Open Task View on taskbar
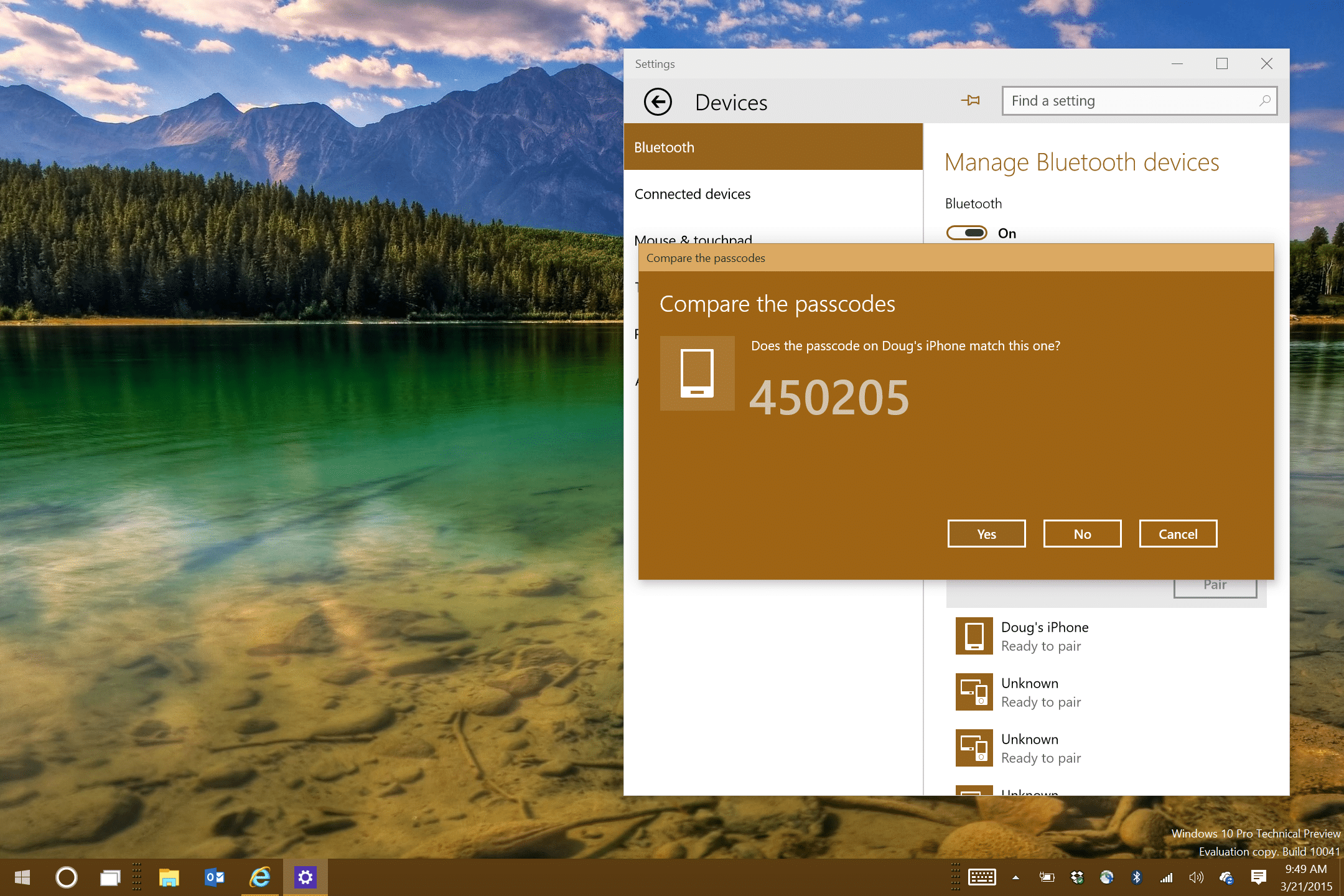Viewport: 1344px width, 896px height. pos(110,877)
